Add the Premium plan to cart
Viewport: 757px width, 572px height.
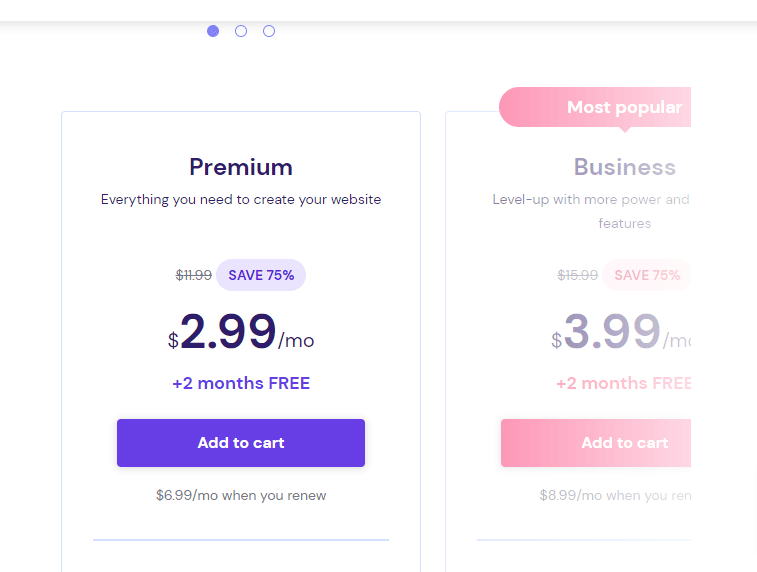tap(241, 443)
